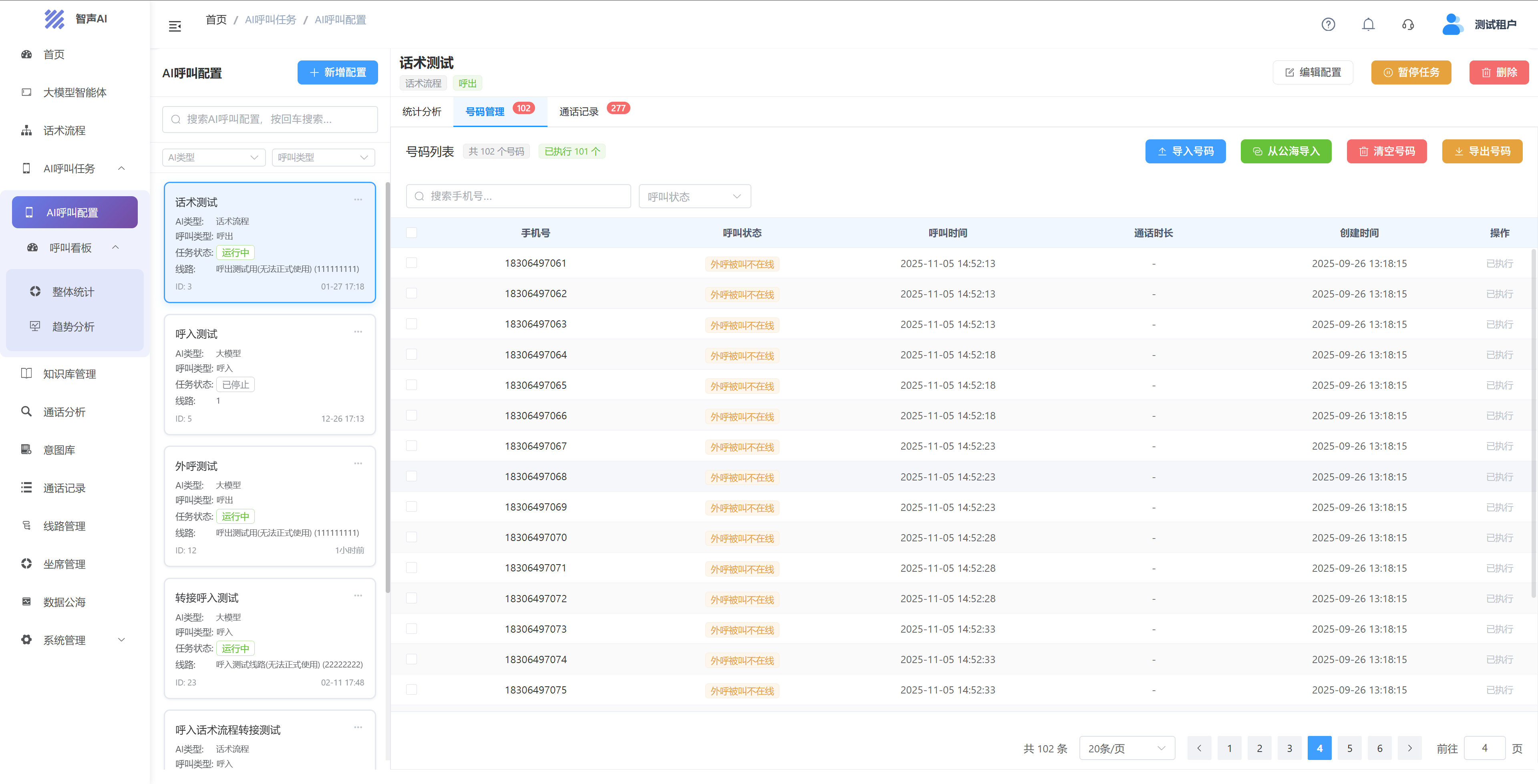This screenshot has width=1538, height=784.
Task: Open notifications bell icon
Action: click(1368, 24)
